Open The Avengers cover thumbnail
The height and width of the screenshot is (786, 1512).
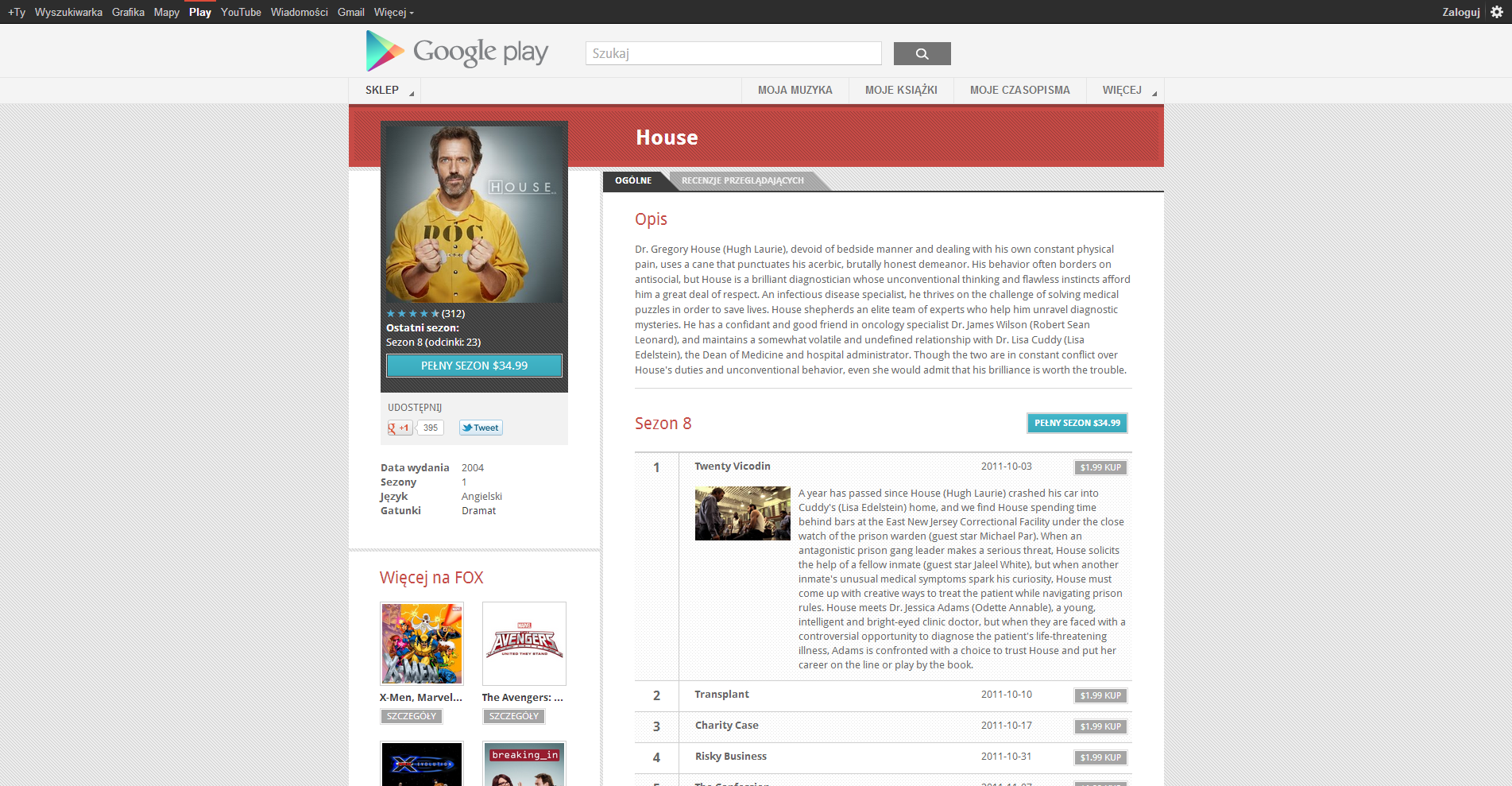click(x=524, y=644)
